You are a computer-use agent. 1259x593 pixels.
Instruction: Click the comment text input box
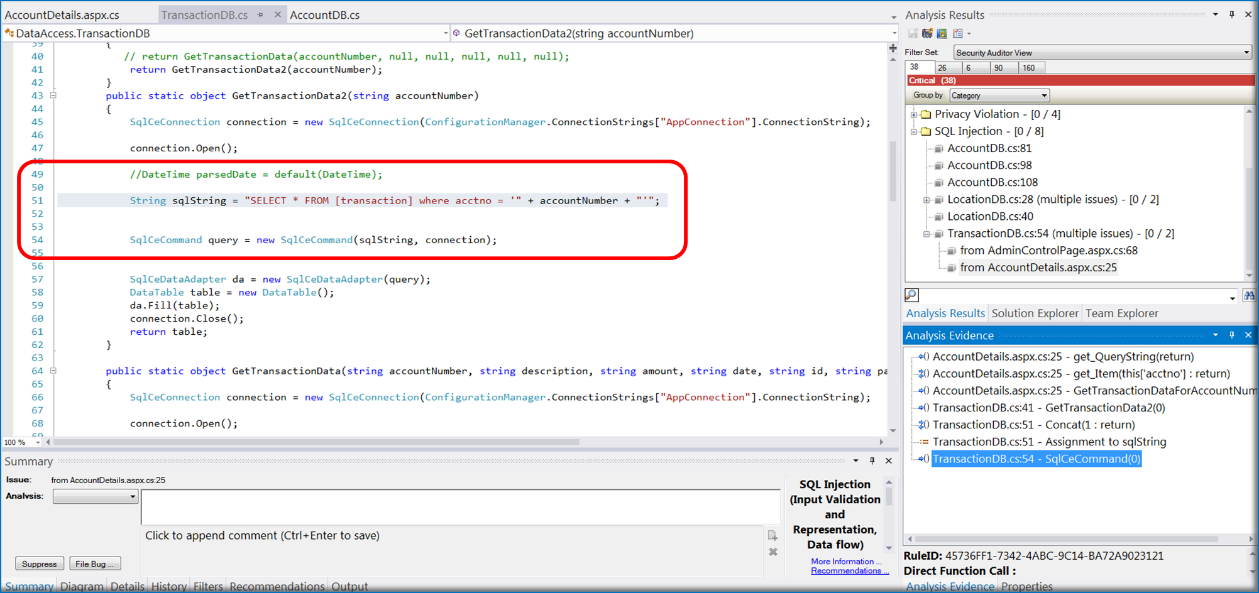tap(460, 507)
